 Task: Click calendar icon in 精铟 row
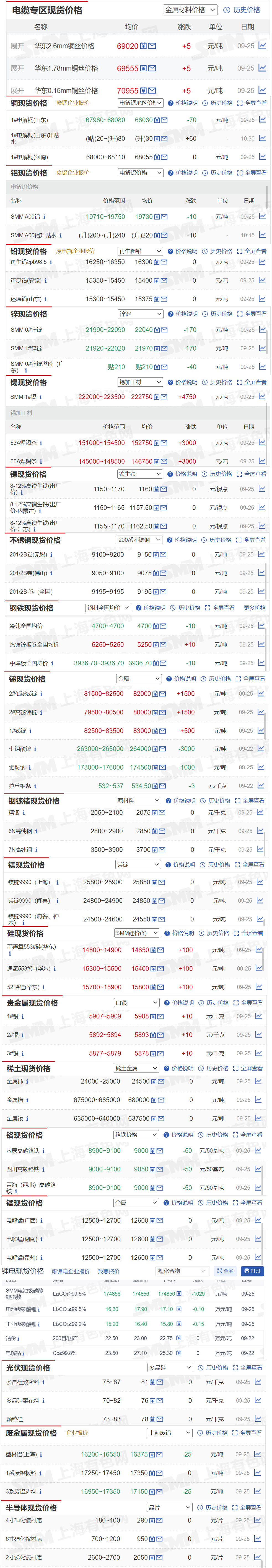pyautogui.click(x=155, y=813)
